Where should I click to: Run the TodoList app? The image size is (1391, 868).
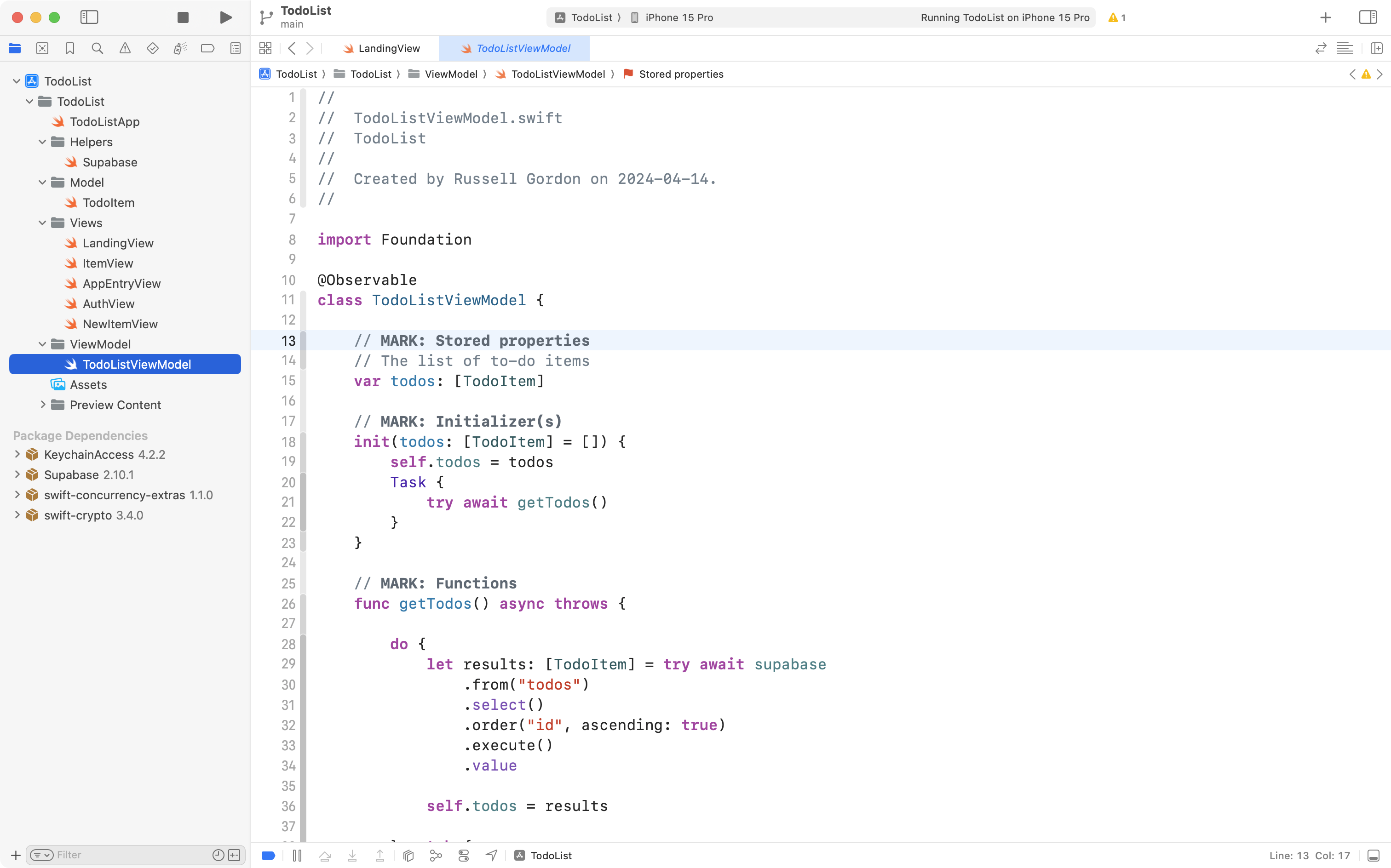(x=225, y=17)
